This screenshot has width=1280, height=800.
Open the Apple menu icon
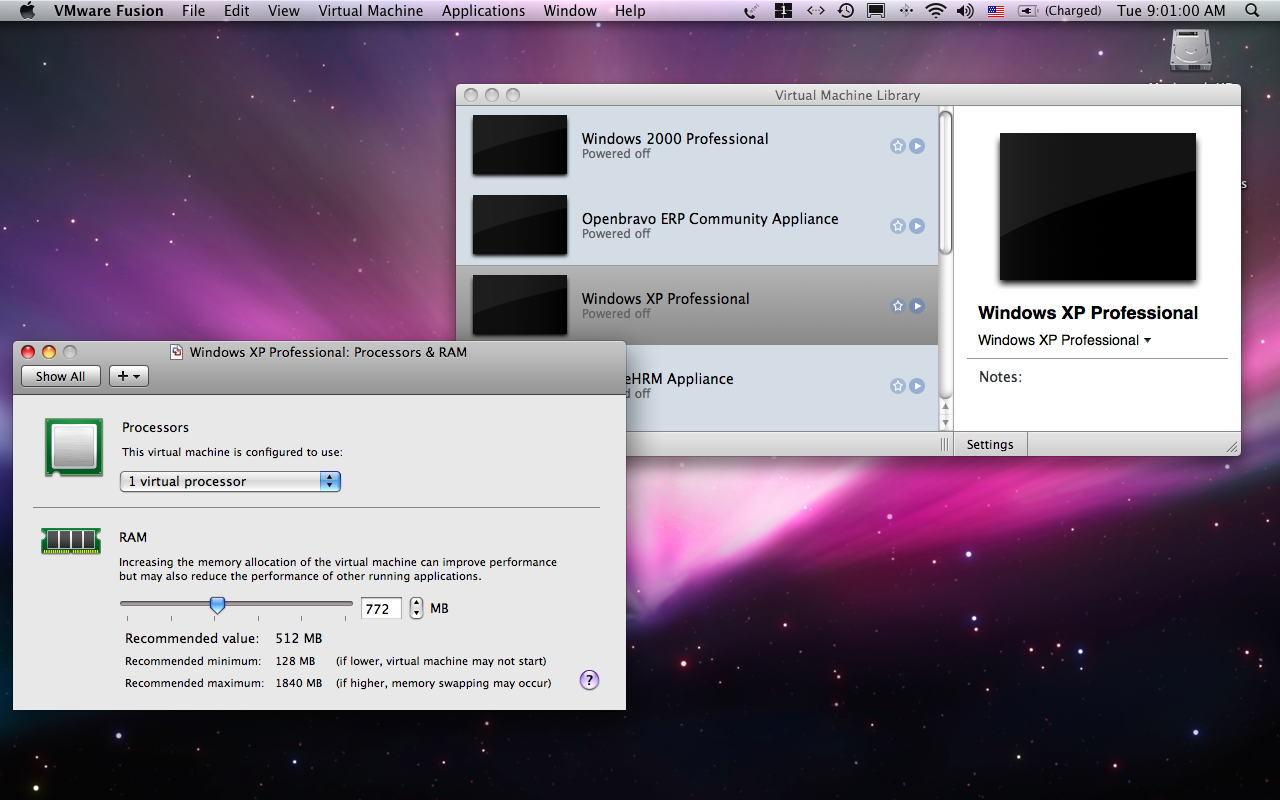(x=28, y=11)
